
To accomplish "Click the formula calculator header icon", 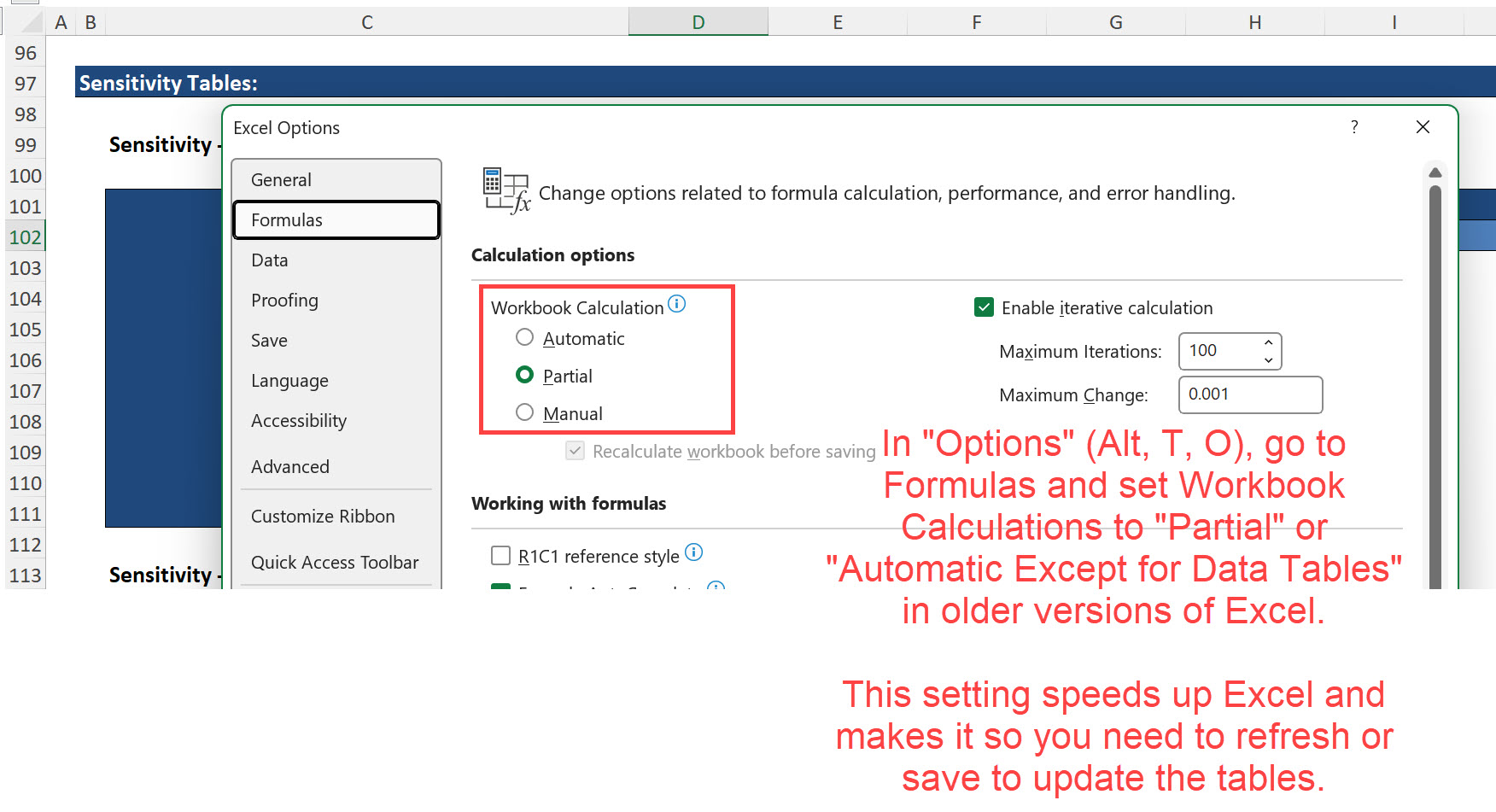I will tap(505, 190).
